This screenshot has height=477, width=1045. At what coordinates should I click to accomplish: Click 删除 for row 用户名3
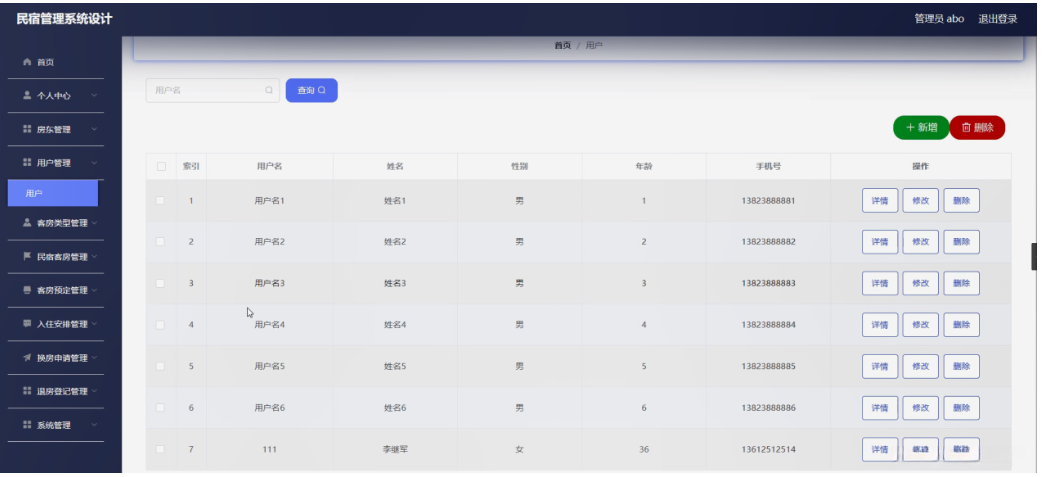(962, 283)
